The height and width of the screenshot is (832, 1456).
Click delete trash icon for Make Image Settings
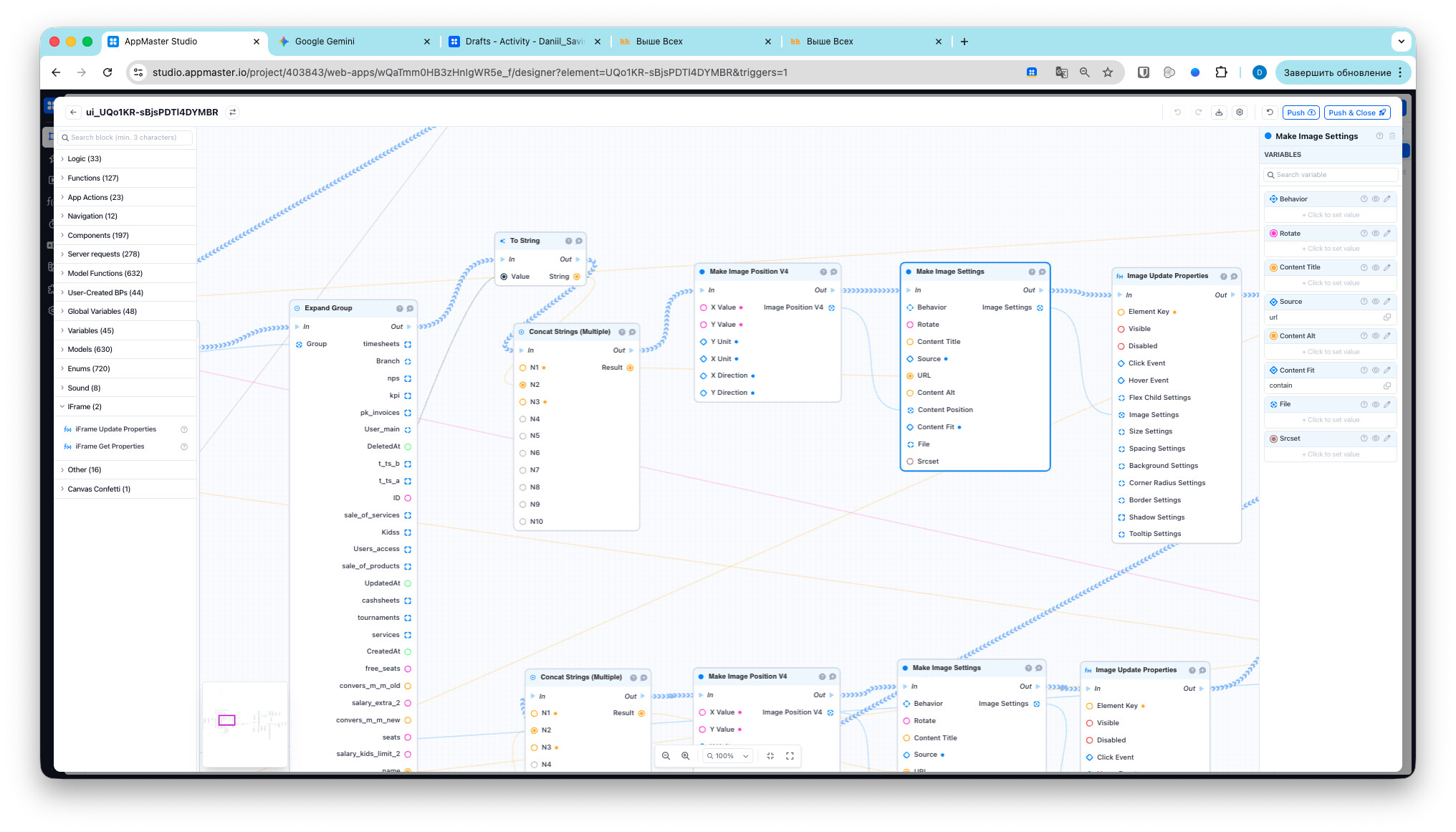pos(1392,136)
